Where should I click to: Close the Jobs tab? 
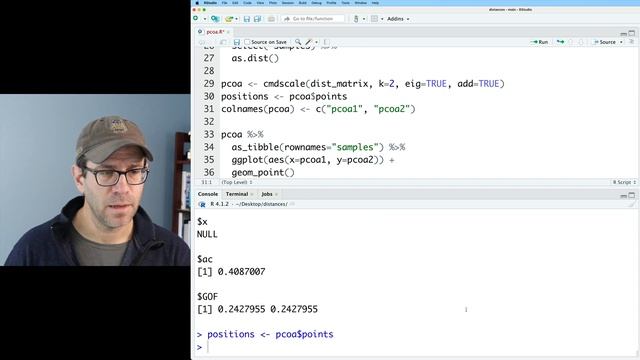276,194
